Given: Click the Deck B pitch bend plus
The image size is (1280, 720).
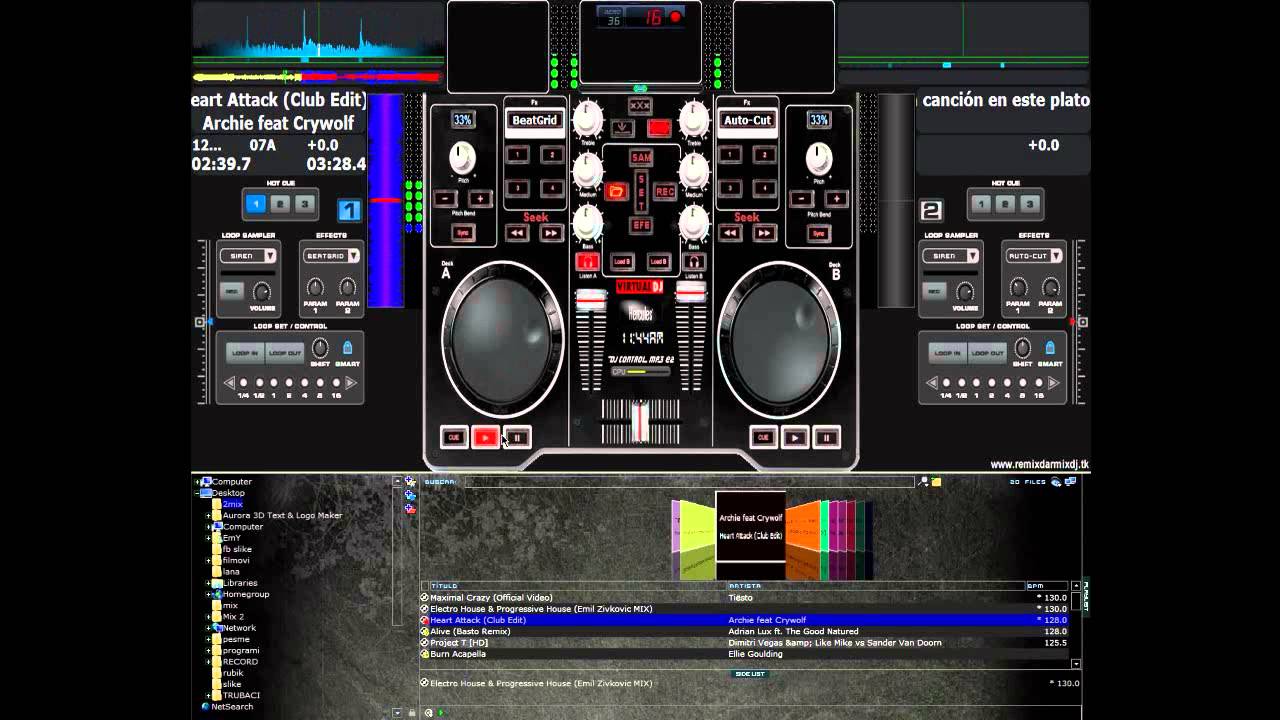Looking at the screenshot, I should [x=836, y=199].
